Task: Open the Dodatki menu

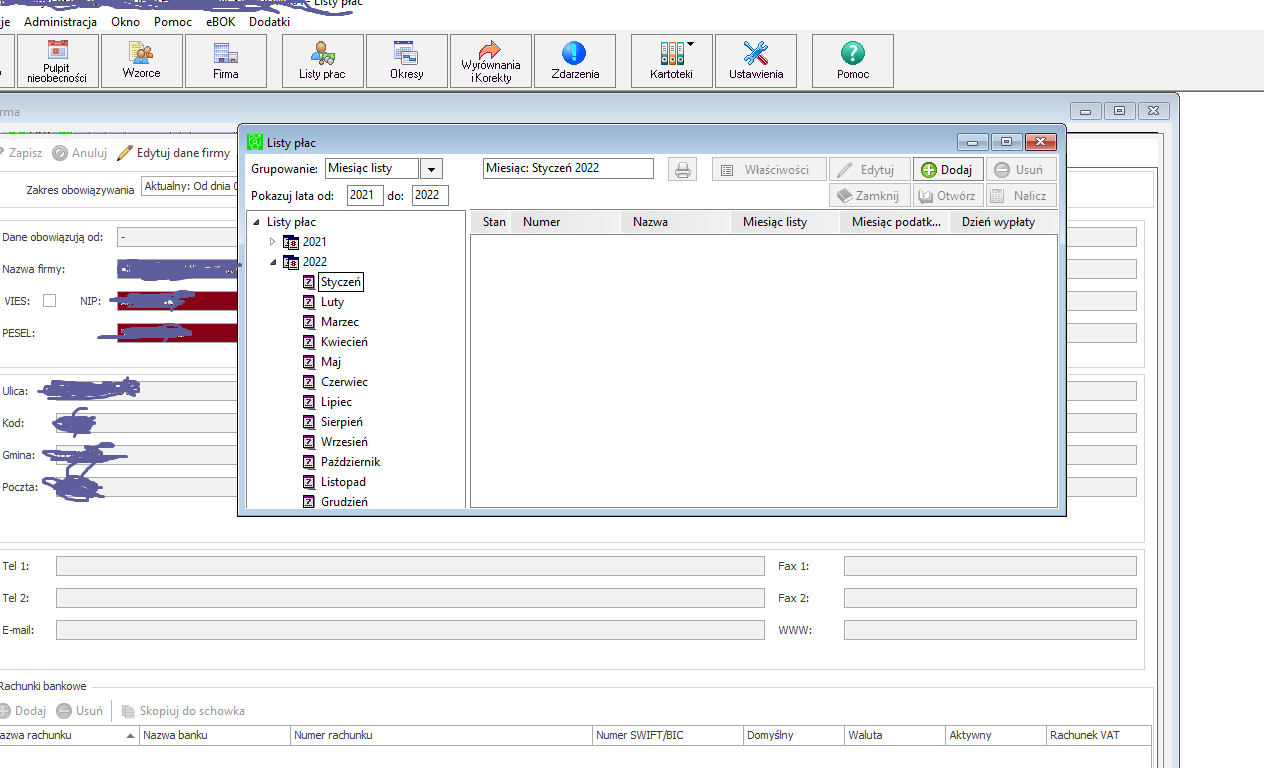Action: [x=269, y=21]
